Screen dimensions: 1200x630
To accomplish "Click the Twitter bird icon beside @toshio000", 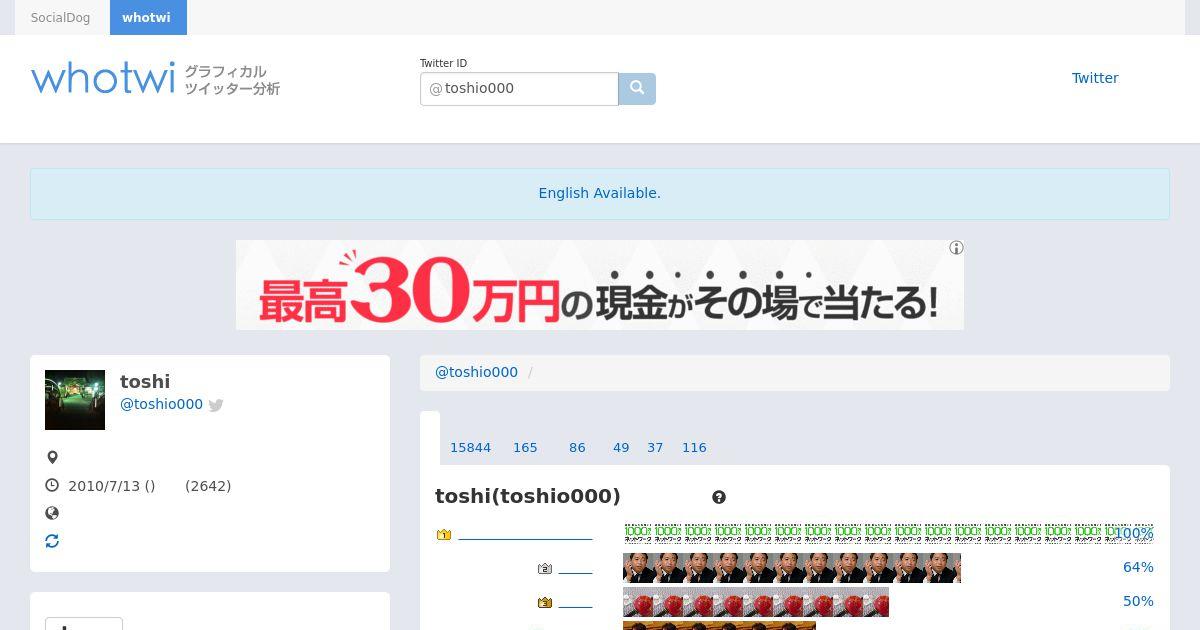I will coord(216,405).
